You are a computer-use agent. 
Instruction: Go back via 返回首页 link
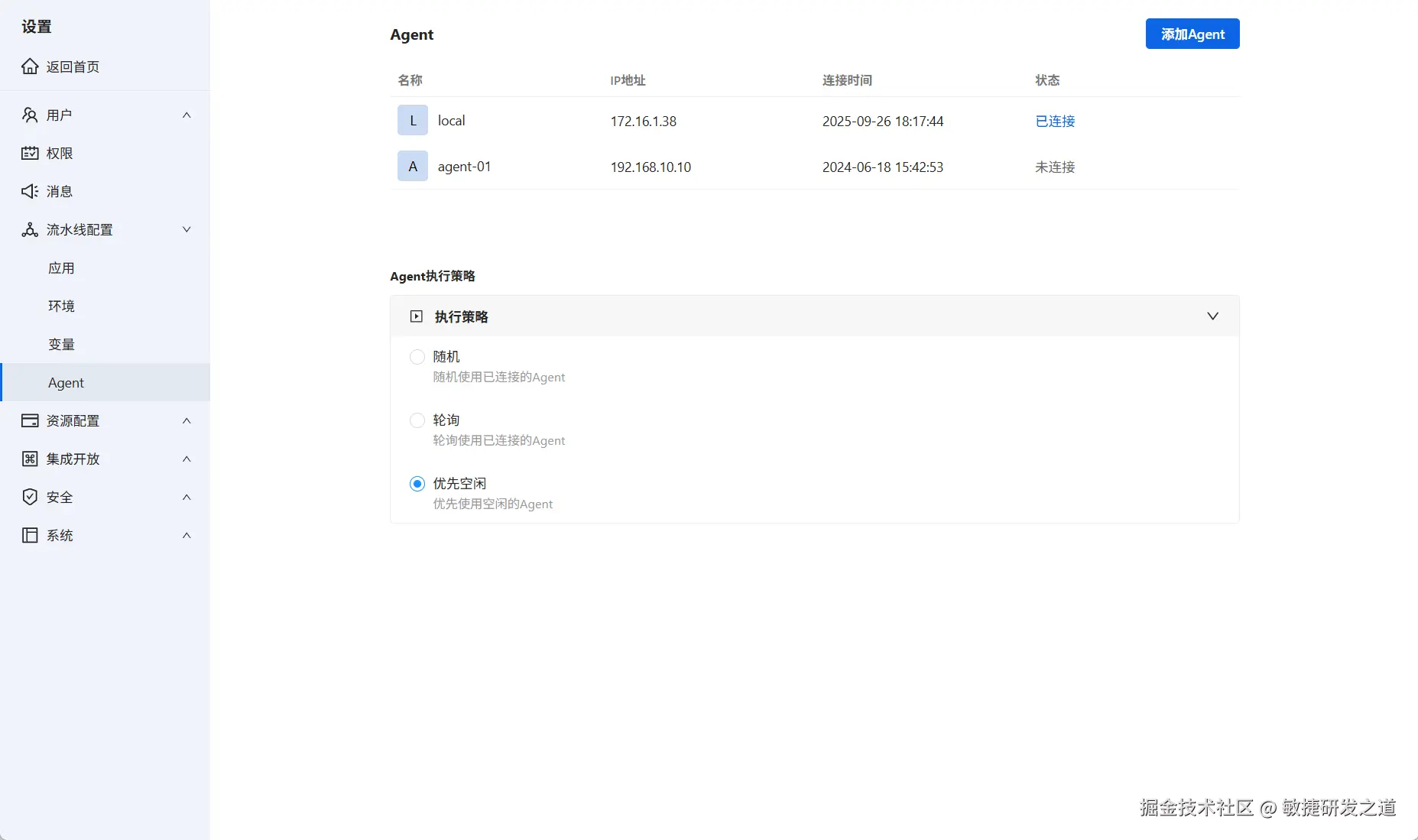(x=73, y=66)
